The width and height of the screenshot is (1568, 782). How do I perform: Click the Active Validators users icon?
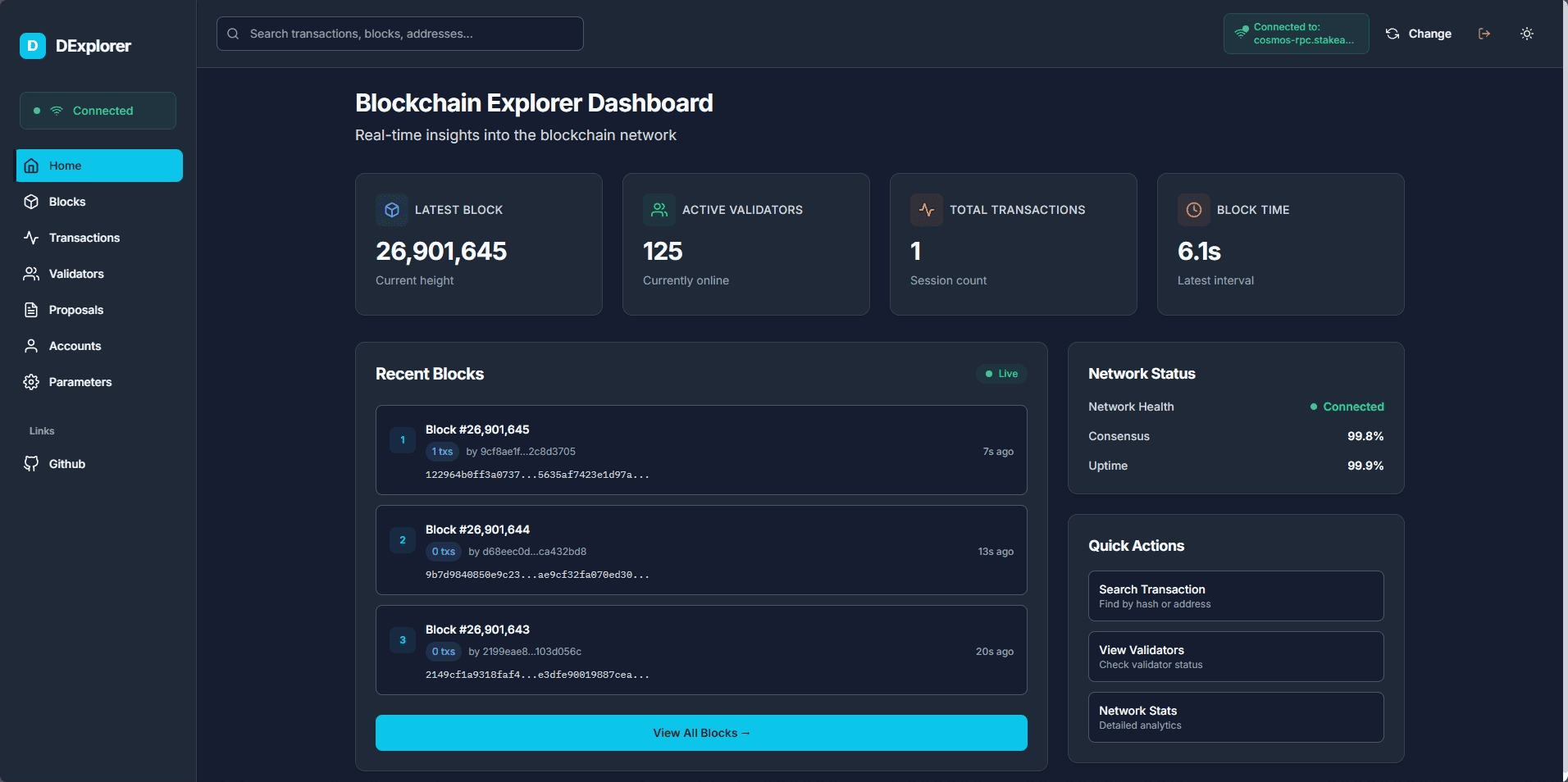pyautogui.click(x=659, y=210)
